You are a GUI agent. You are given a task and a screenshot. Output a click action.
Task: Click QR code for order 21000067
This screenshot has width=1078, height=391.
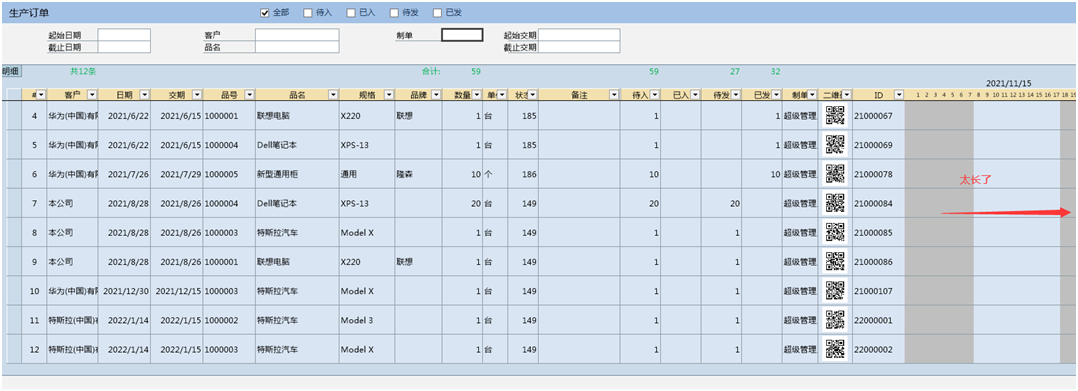tap(835, 115)
